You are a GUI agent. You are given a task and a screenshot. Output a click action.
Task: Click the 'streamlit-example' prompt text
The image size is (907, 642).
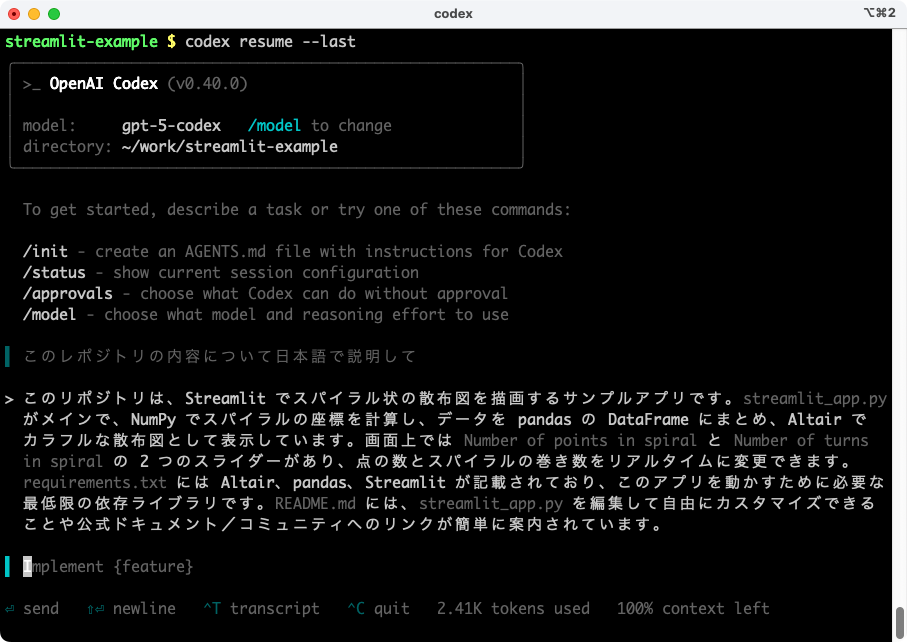point(82,42)
